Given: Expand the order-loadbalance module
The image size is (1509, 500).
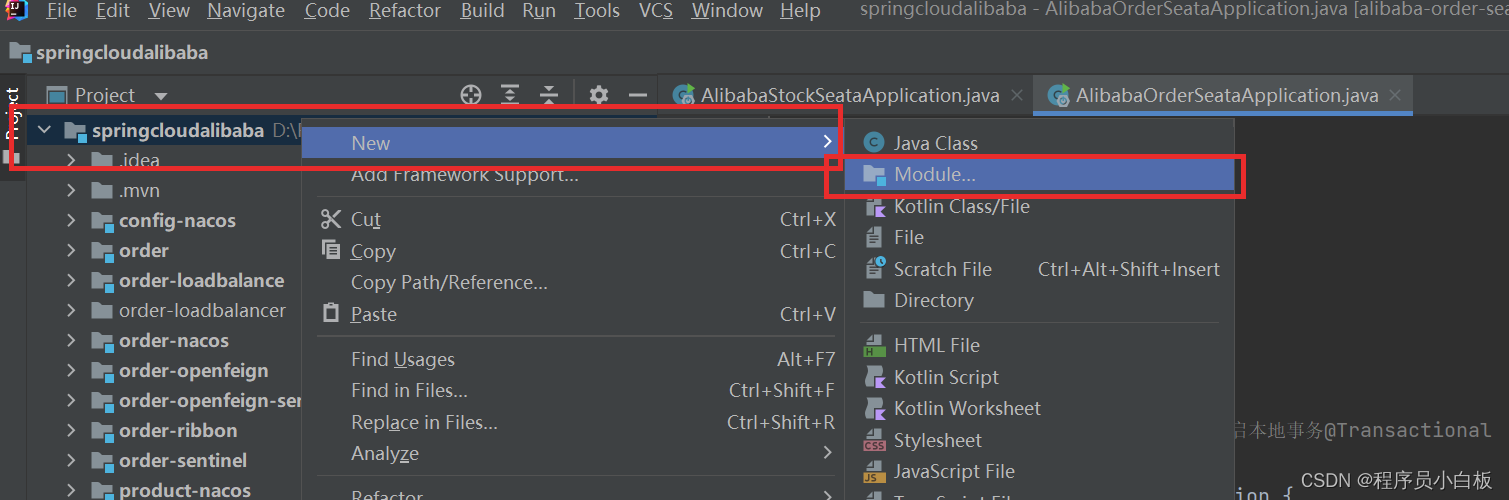Looking at the screenshot, I should pos(71,280).
